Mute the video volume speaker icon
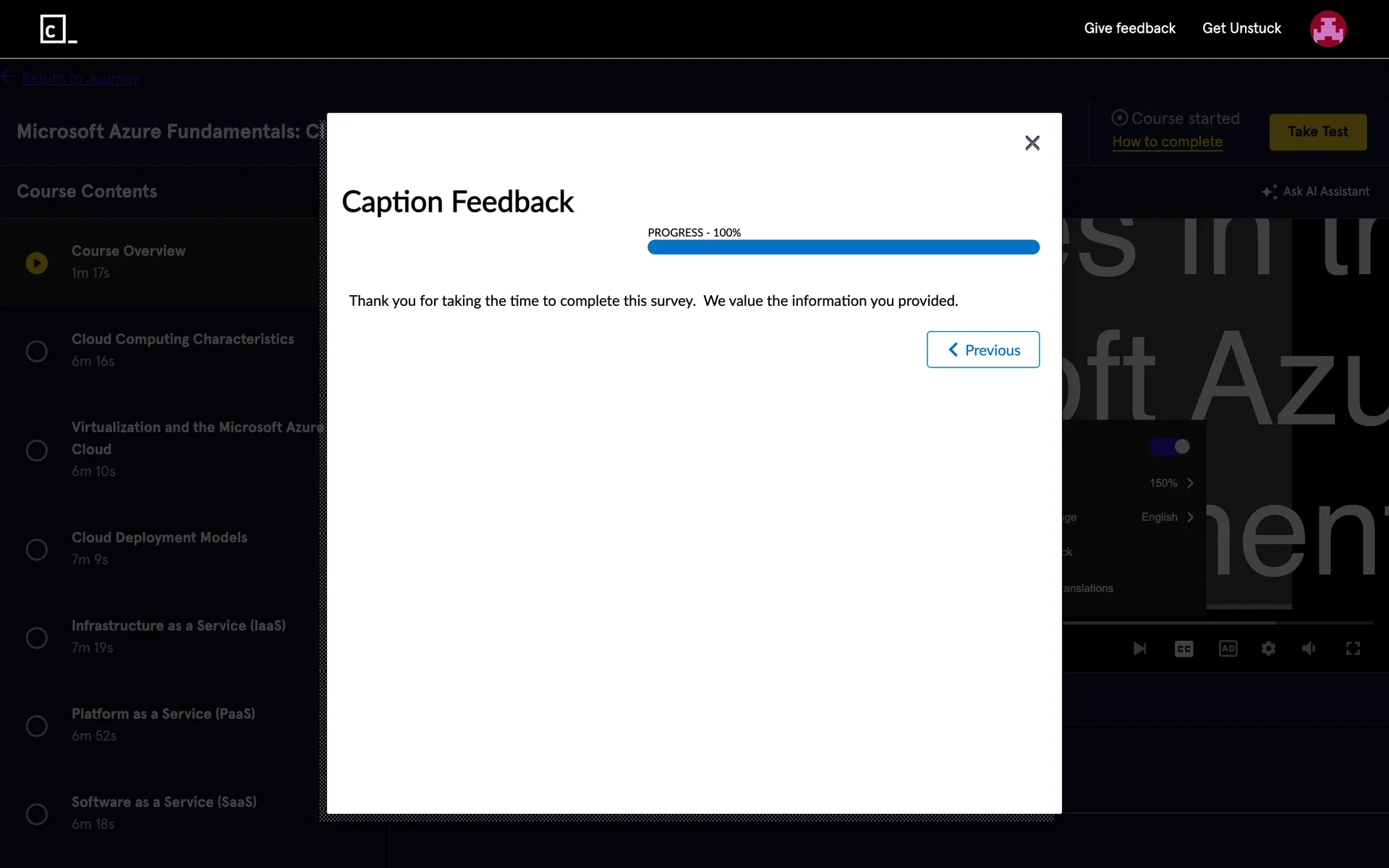This screenshot has width=1389, height=868. point(1309,649)
